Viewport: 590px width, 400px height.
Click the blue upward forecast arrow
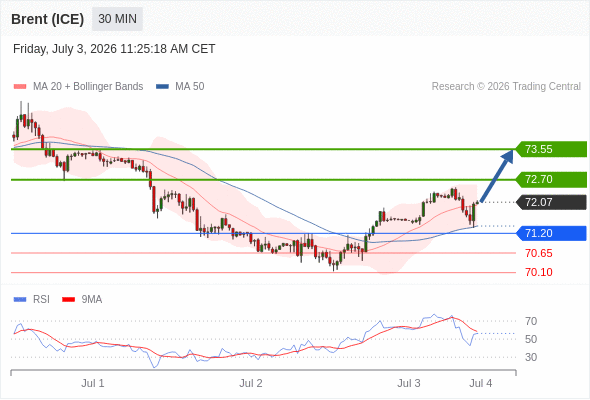pyautogui.click(x=497, y=176)
